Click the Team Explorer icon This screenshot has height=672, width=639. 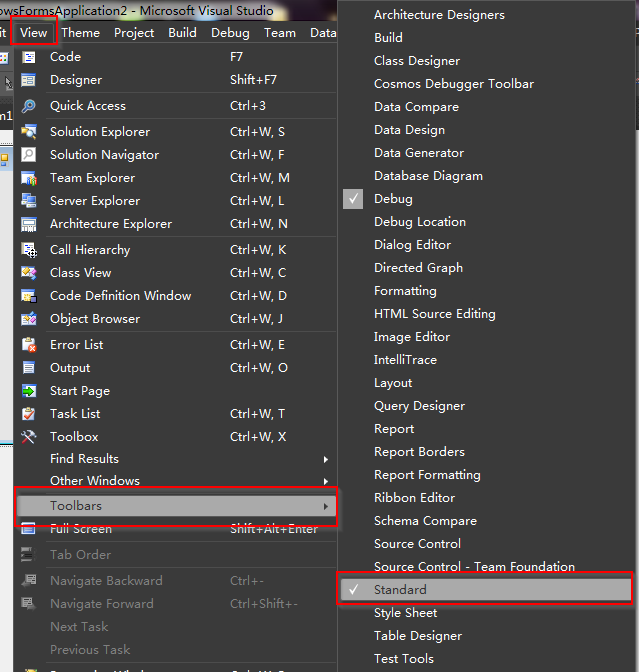pos(29,178)
